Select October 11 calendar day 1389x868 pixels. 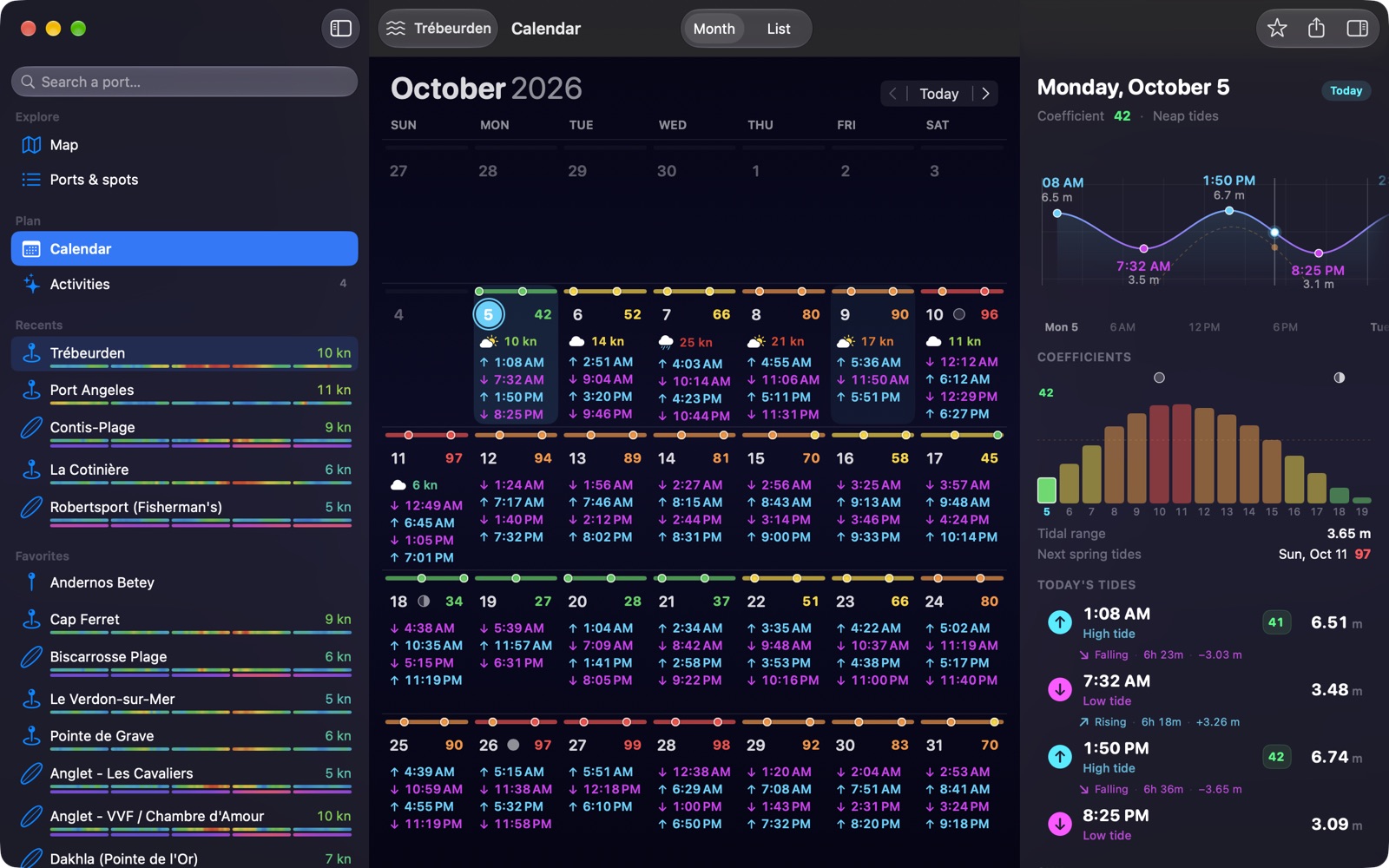(x=426, y=499)
